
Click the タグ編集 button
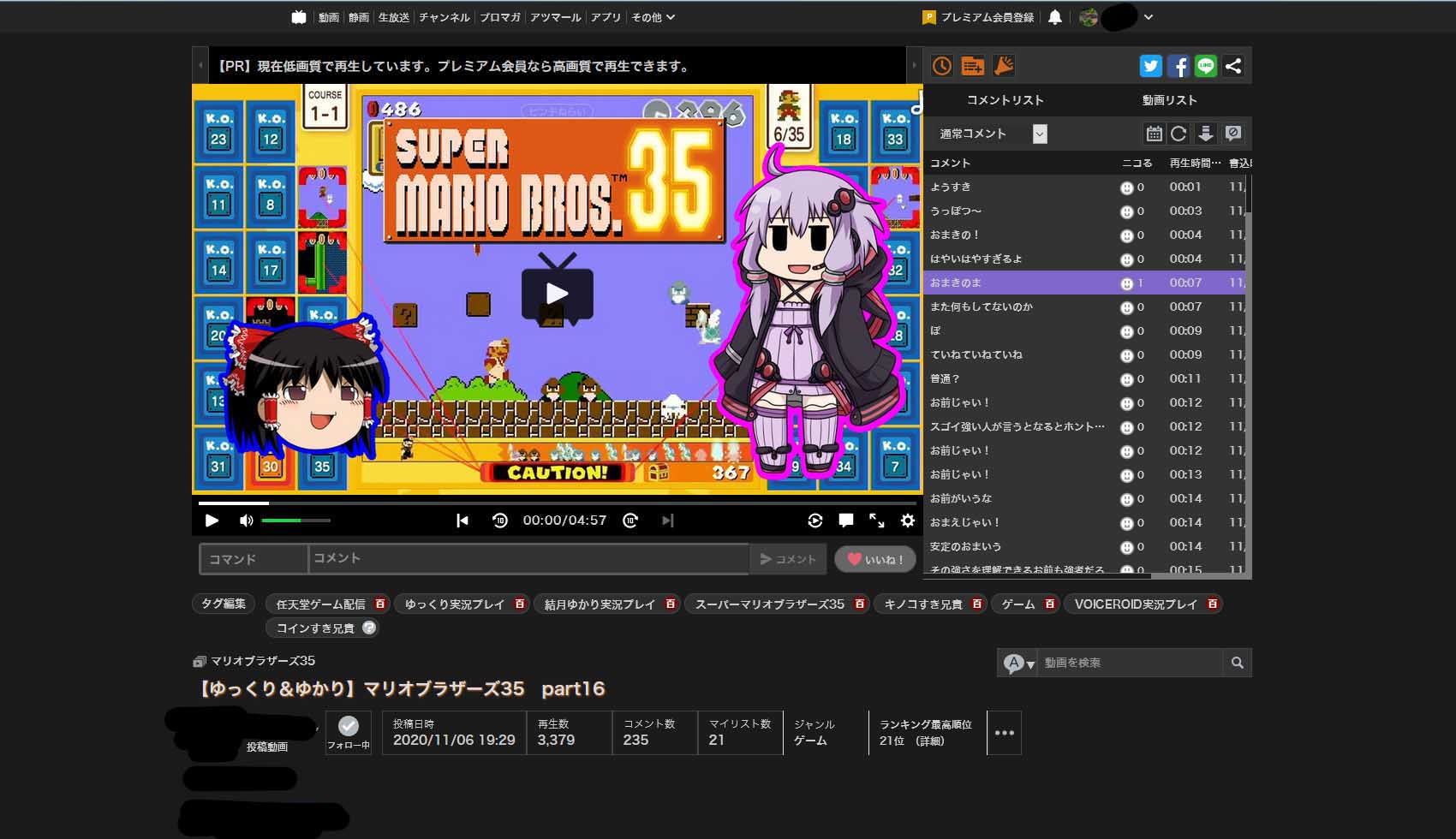tap(224, 604)
